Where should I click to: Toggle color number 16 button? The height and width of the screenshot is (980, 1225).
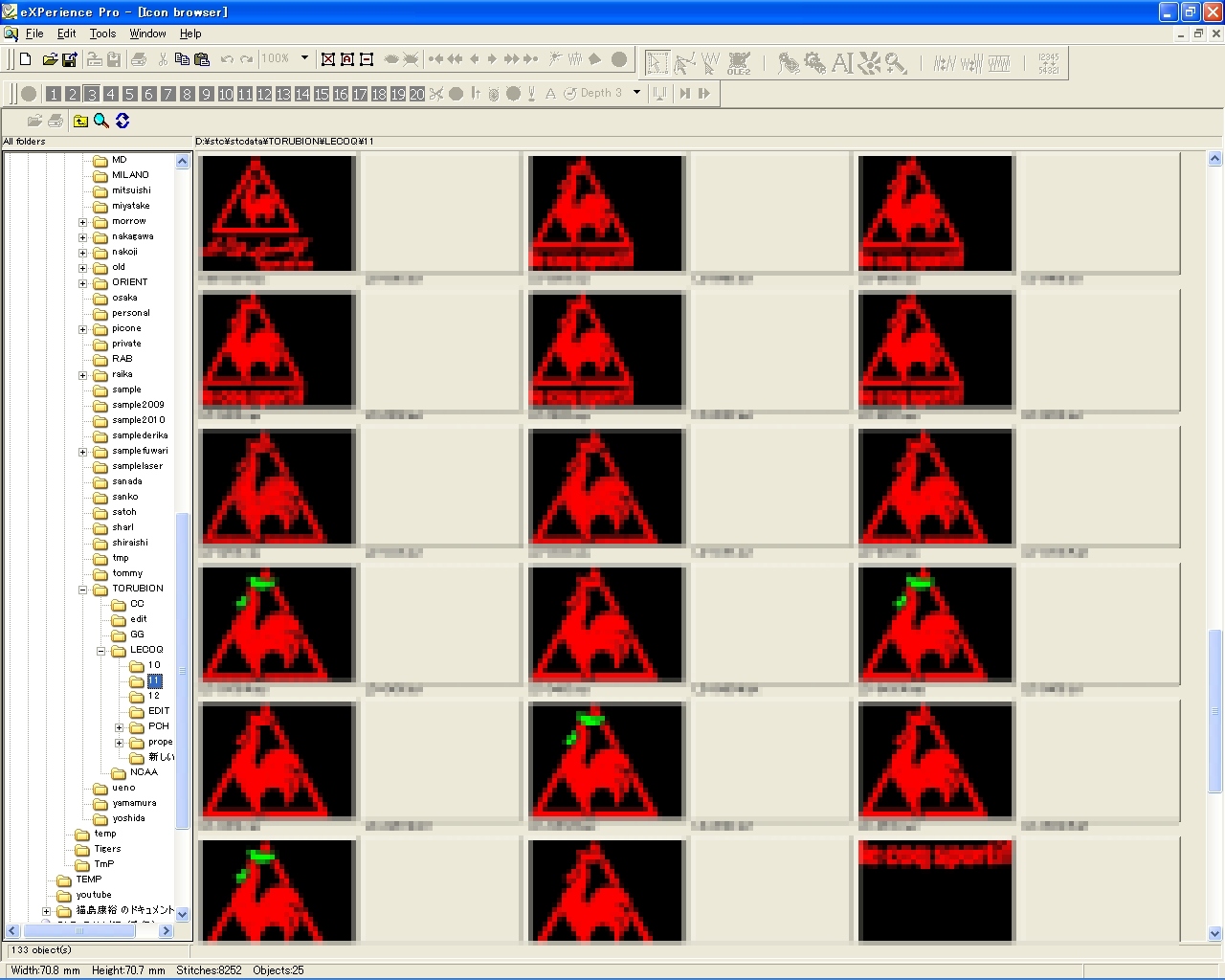point(341,93)
